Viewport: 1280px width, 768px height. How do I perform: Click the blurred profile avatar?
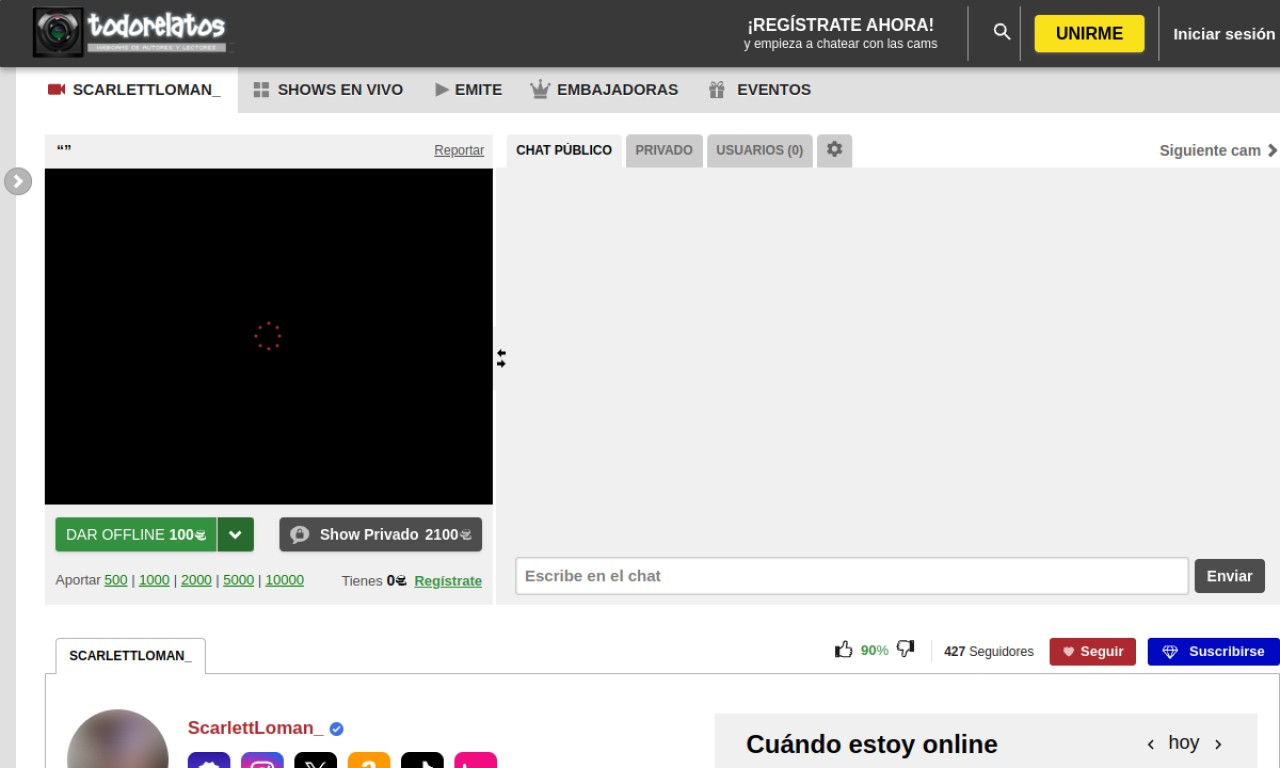118,739
